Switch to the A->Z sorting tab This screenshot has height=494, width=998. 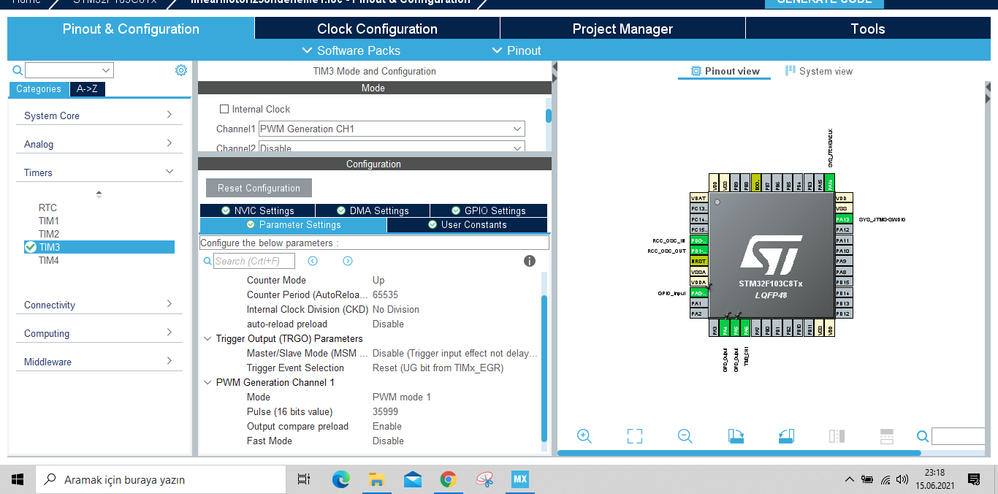tap(87, 89)
